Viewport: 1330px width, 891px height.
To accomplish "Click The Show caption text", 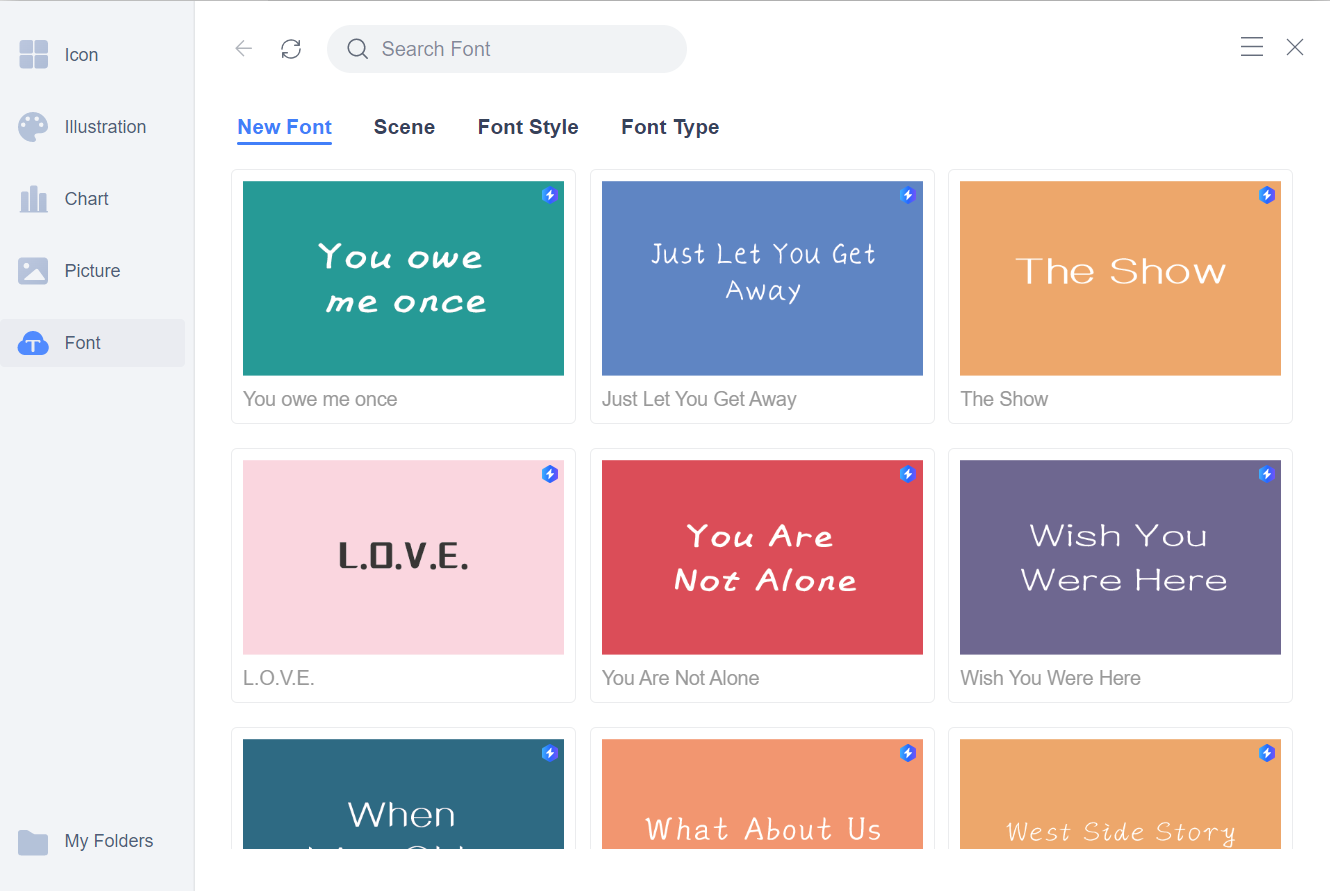I will pos(1004,399).
